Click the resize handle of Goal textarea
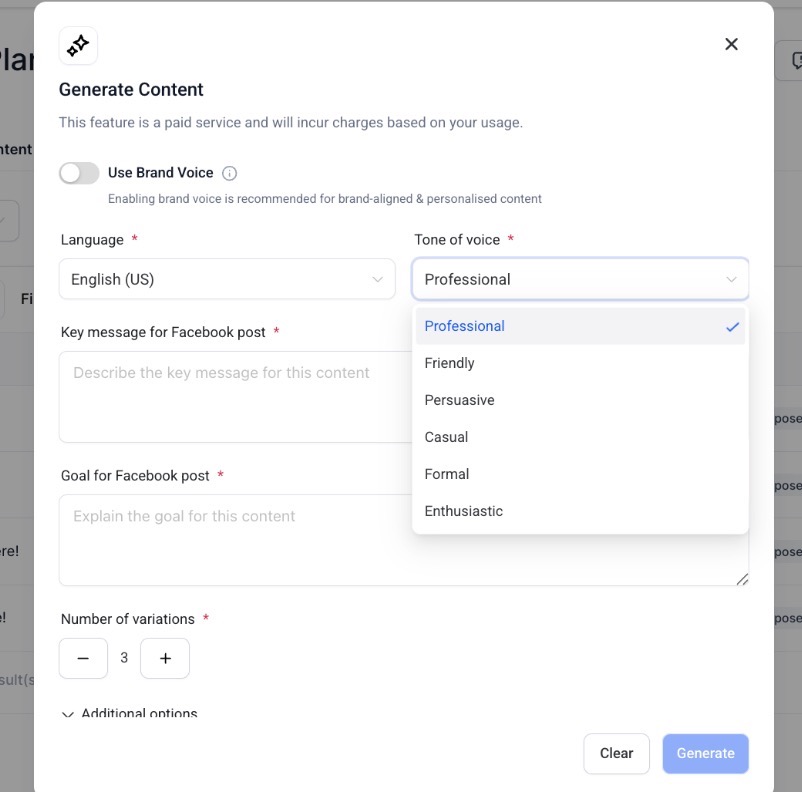Viewport: 802px width, 792px height. pyautogui.click(x=742, y=579)
